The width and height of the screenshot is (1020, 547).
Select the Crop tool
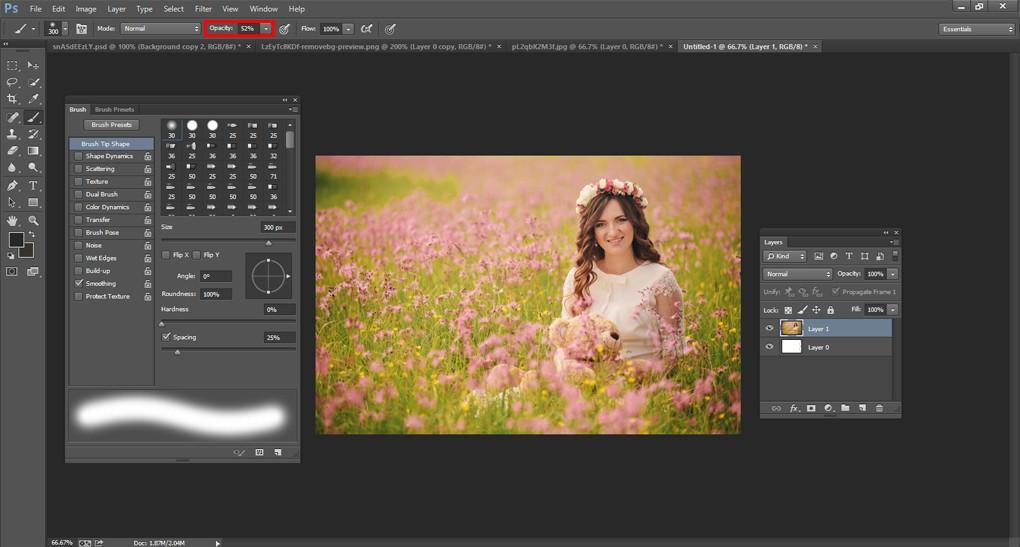coord(12,99)
